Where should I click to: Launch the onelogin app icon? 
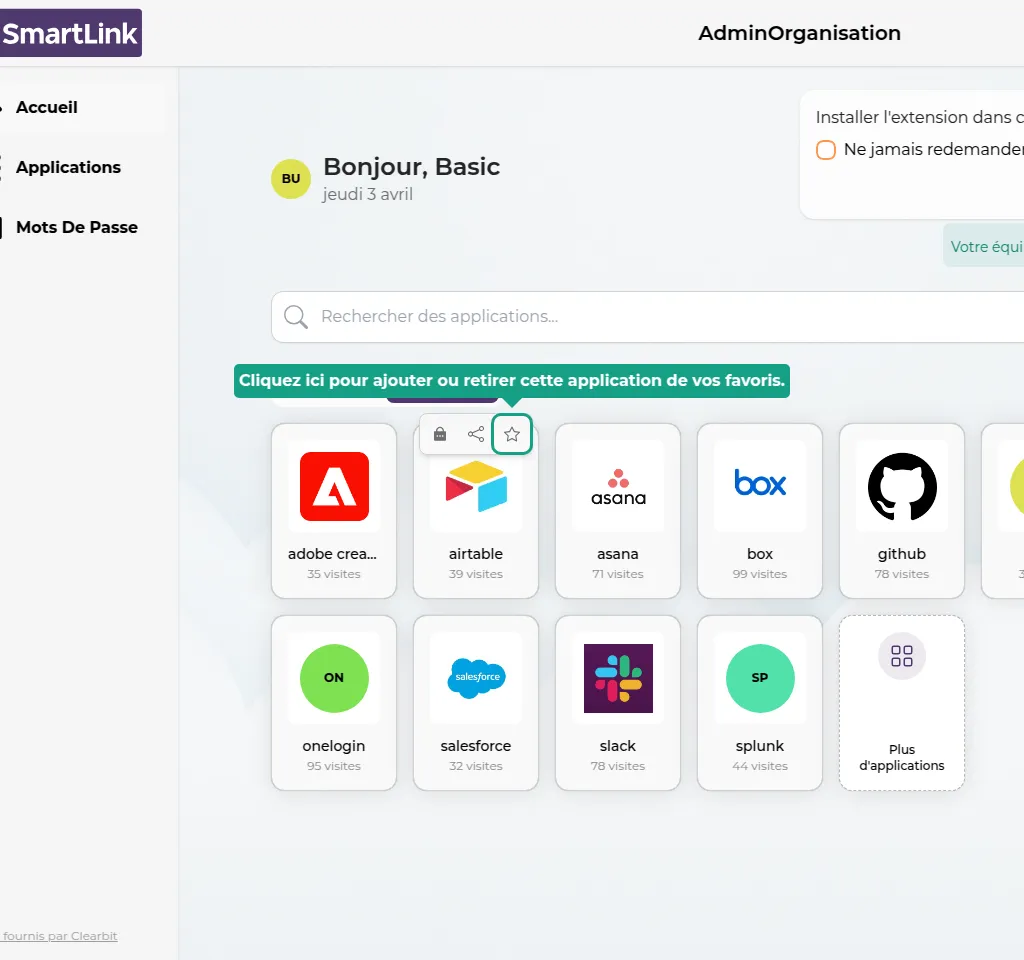334,679
